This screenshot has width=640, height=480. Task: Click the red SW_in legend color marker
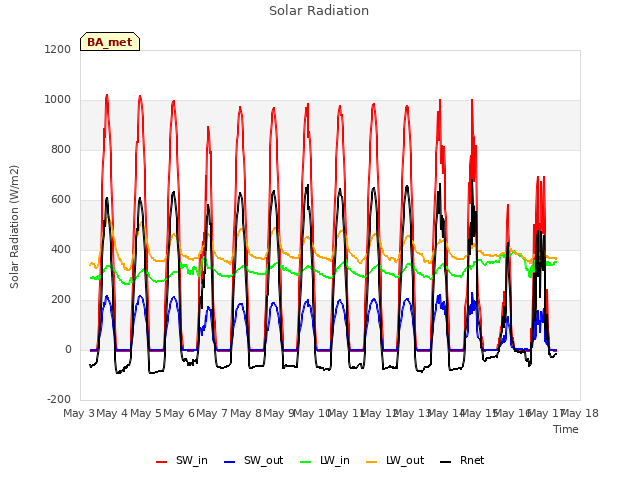click(162, 462)
